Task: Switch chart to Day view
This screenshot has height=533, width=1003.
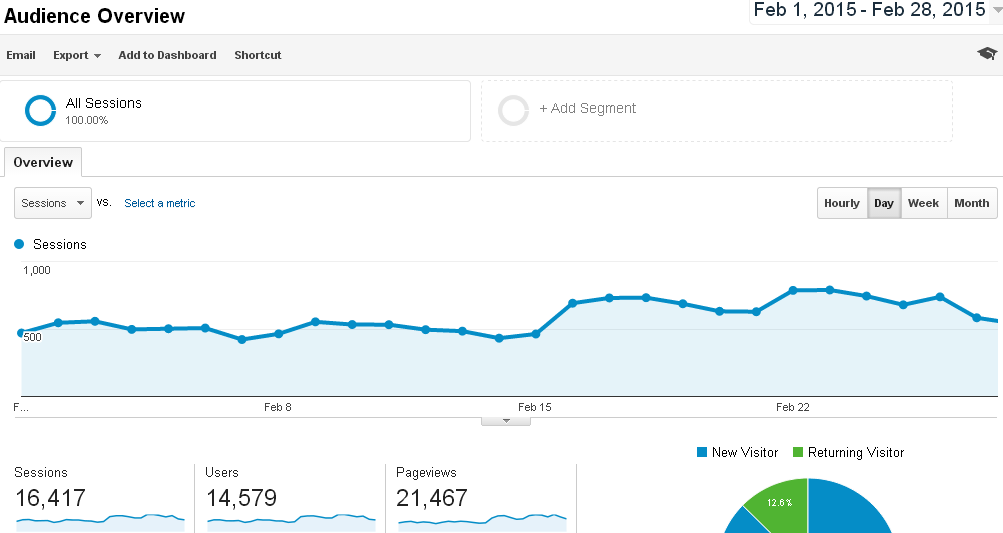Action: pyautogui.click(x=884, y=203)
